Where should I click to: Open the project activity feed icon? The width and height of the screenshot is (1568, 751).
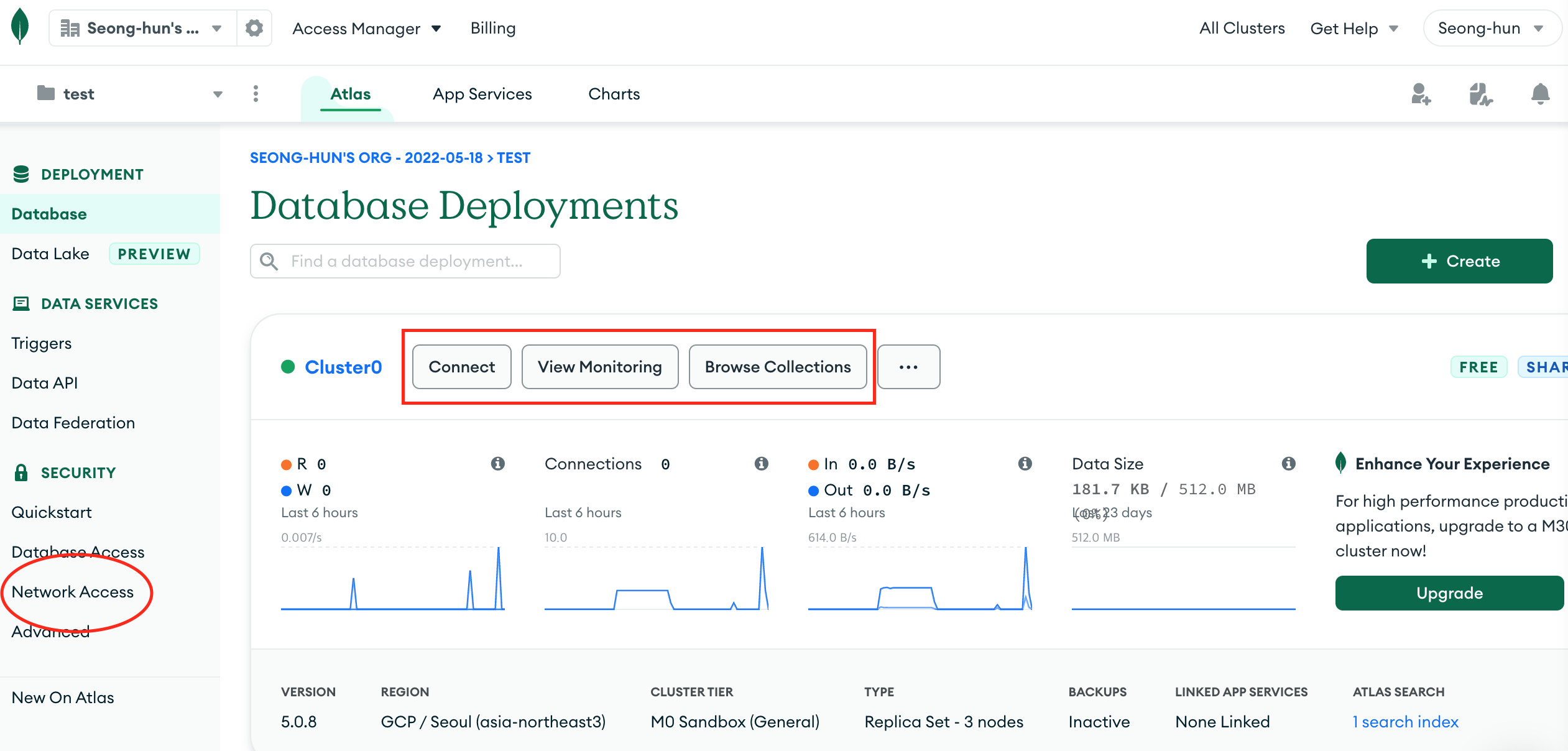point(1480,94)
